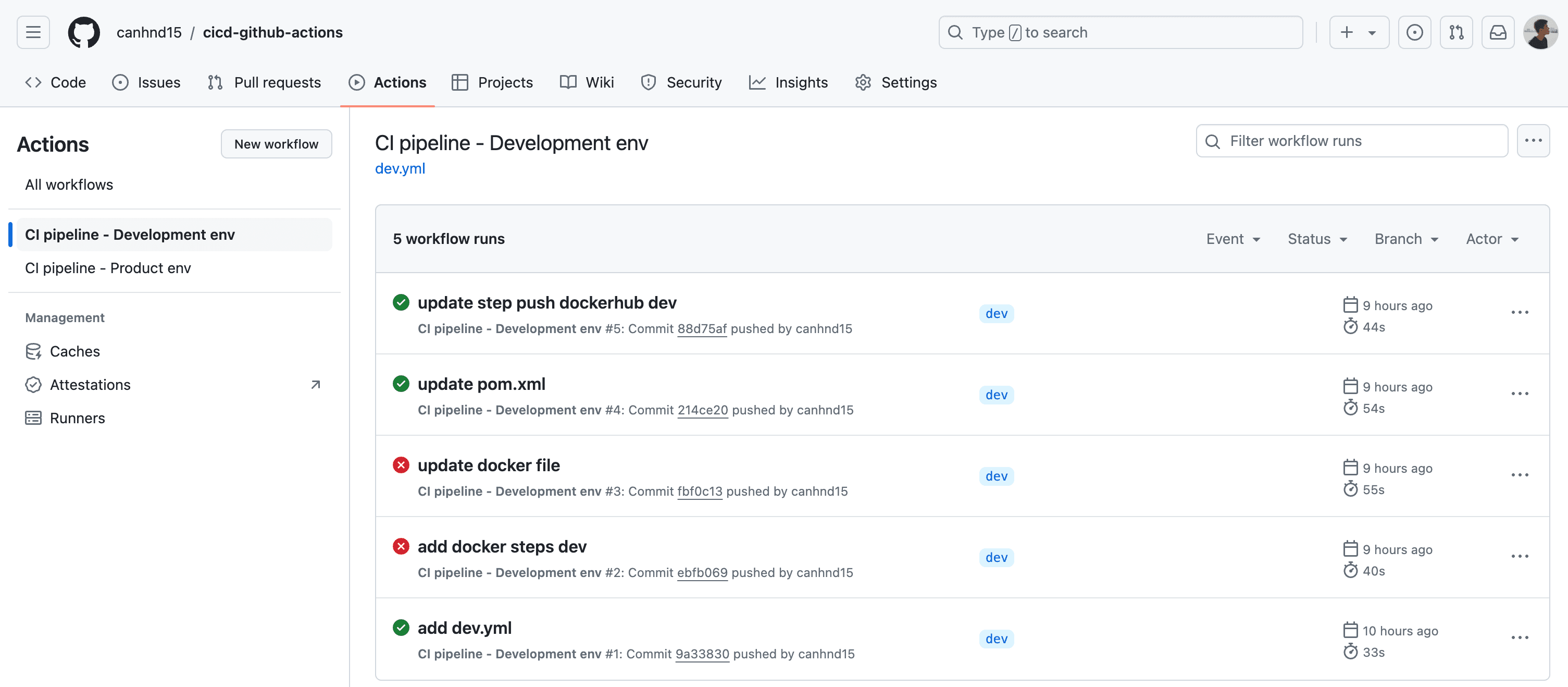Open the pull requests header icon
The image size is (1568, 687).
pyautogui.click(x=1456, y=32)
